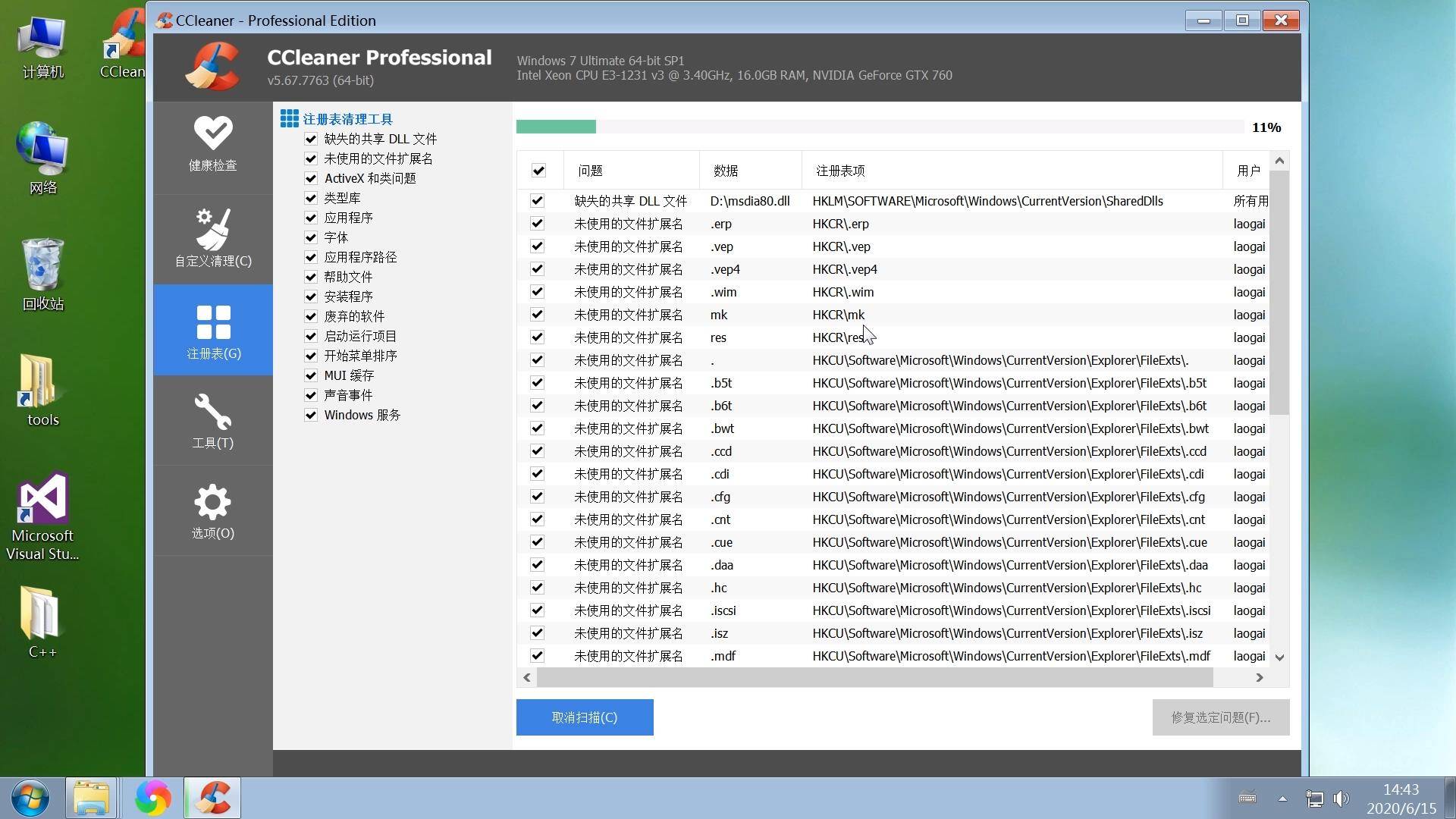Toggle the MUI 缓存 category checkbox
The width and height of the screenshot is (1456, 819).
point(310,375)
